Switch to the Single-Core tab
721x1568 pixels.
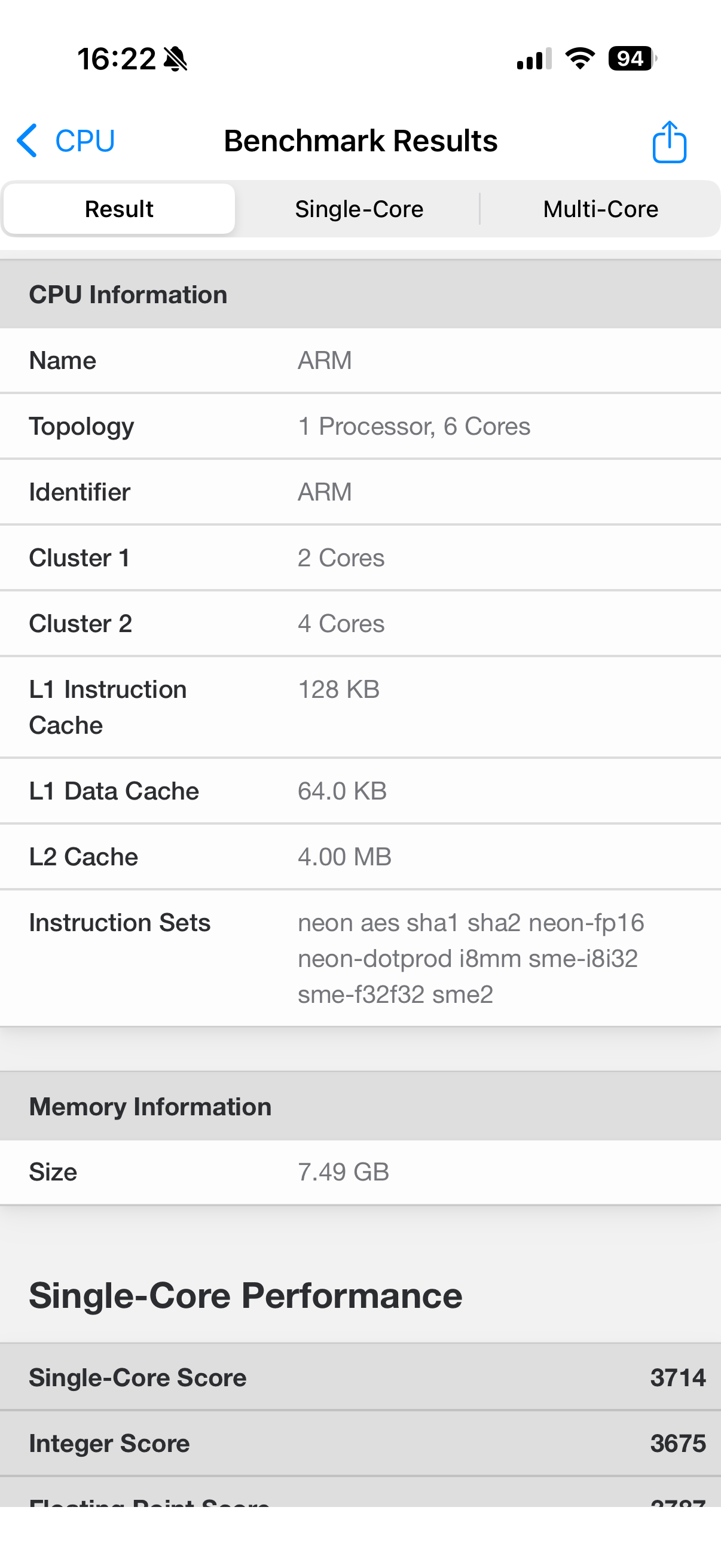359,209
